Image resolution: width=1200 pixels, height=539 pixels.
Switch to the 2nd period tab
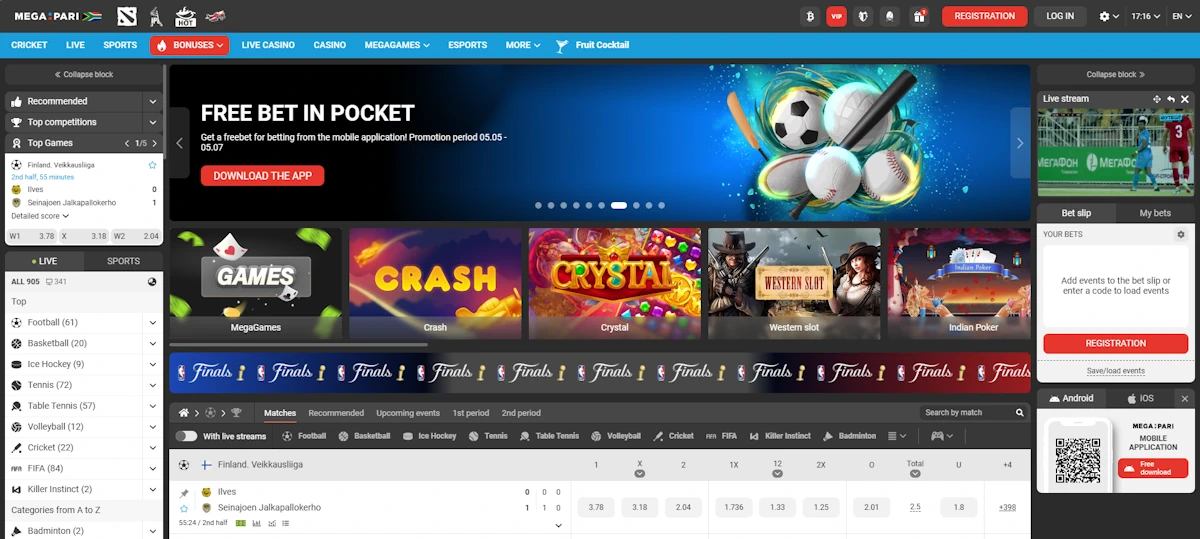521,413
